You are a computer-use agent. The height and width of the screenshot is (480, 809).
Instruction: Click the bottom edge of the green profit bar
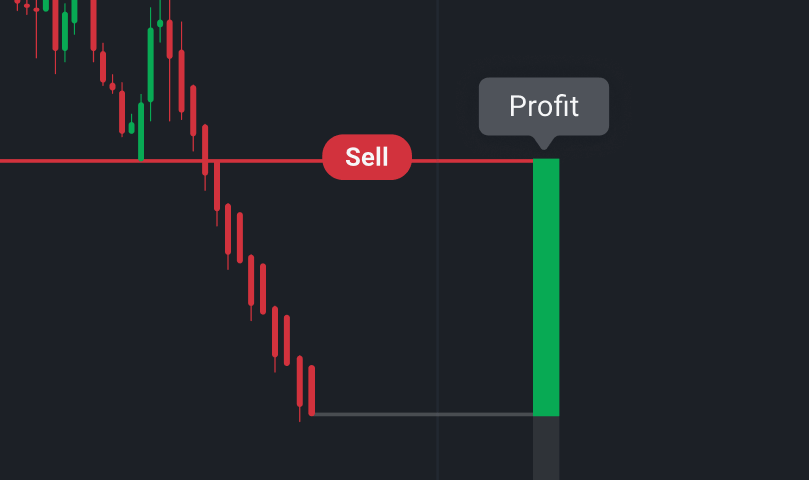pyautogui.click(x=546, y=414)
